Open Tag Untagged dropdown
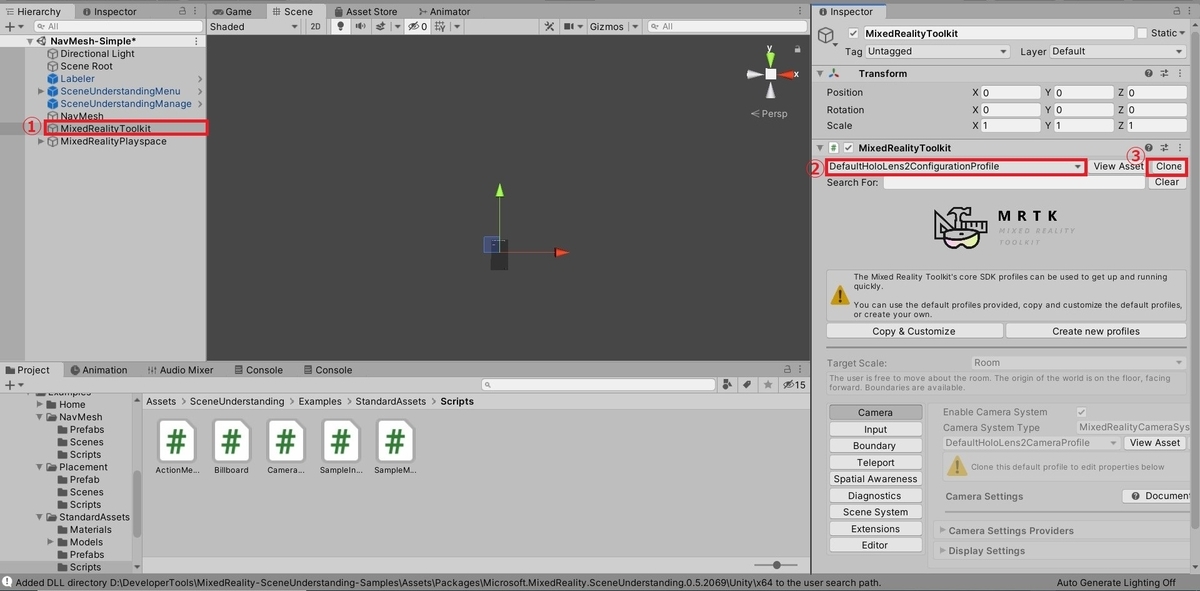1200x591 pixels. [x=938, y=51]
